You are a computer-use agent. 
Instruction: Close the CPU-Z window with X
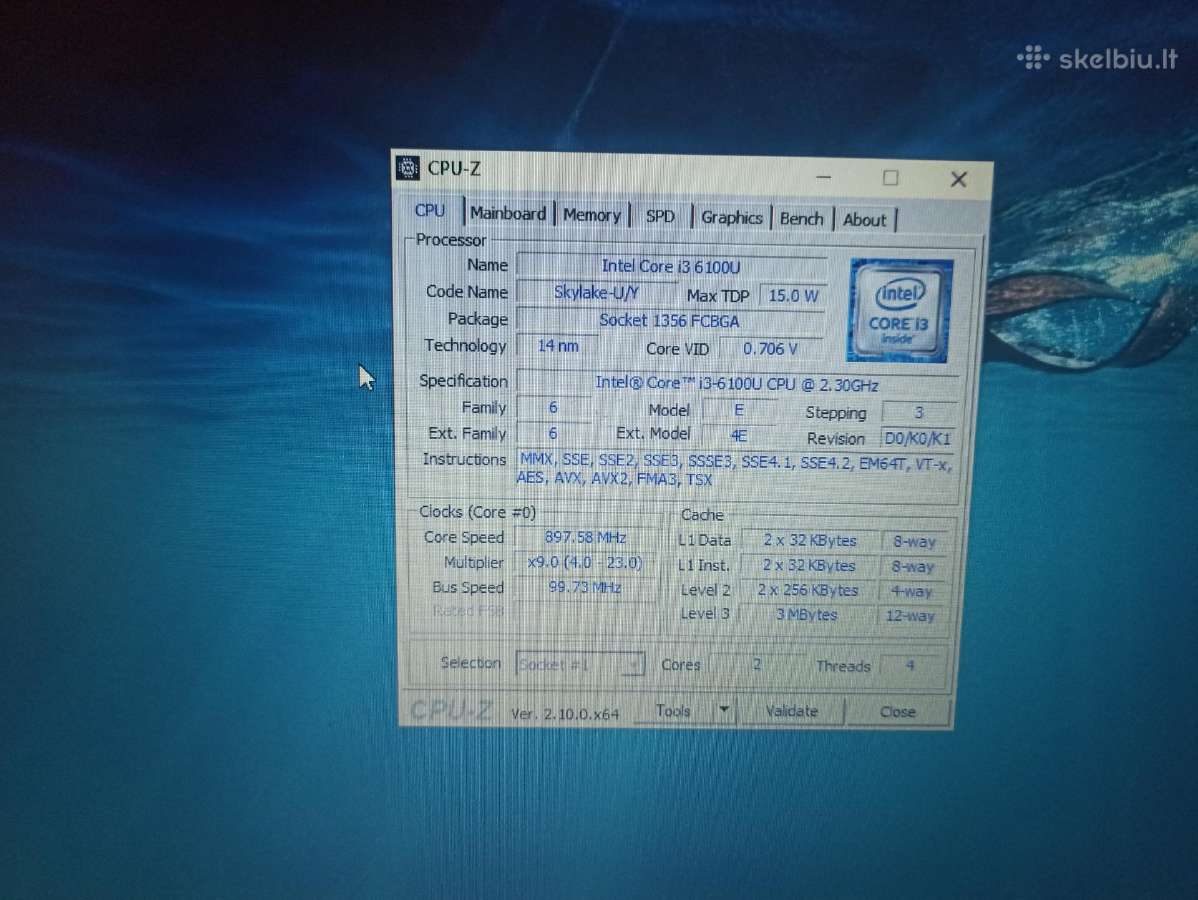coord(958,180)
